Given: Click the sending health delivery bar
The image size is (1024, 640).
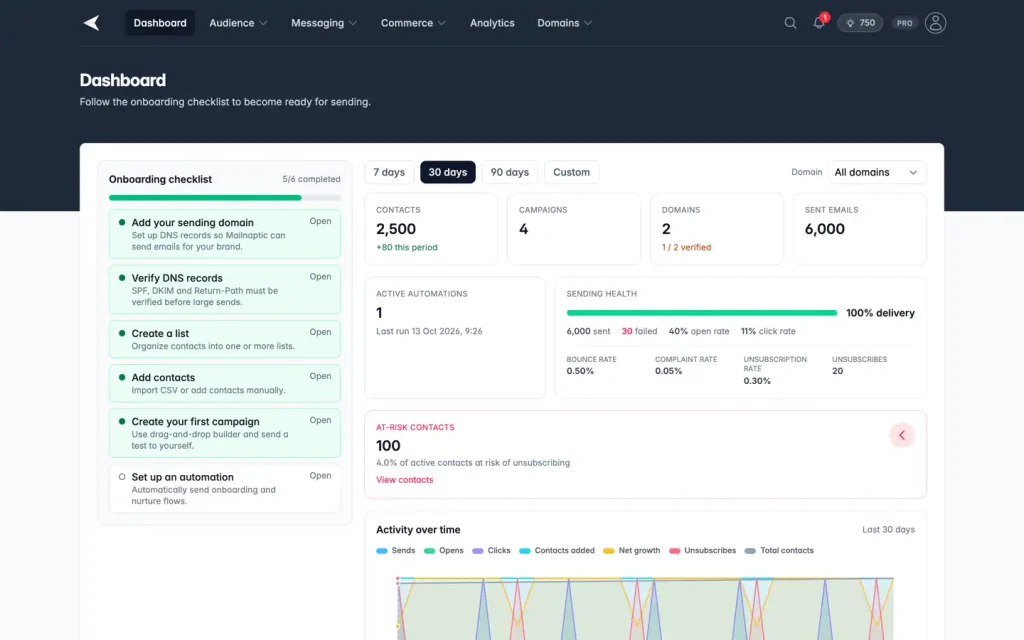Looking at the screenshot, I should [701, 313].
